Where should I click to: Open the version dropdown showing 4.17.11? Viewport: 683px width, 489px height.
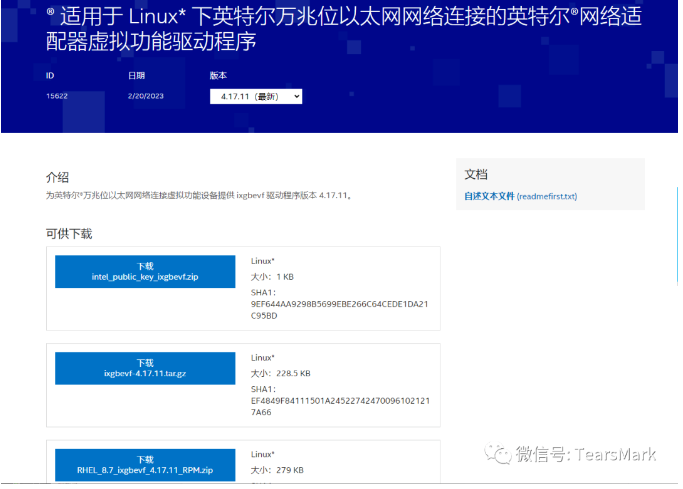(256, 97)
